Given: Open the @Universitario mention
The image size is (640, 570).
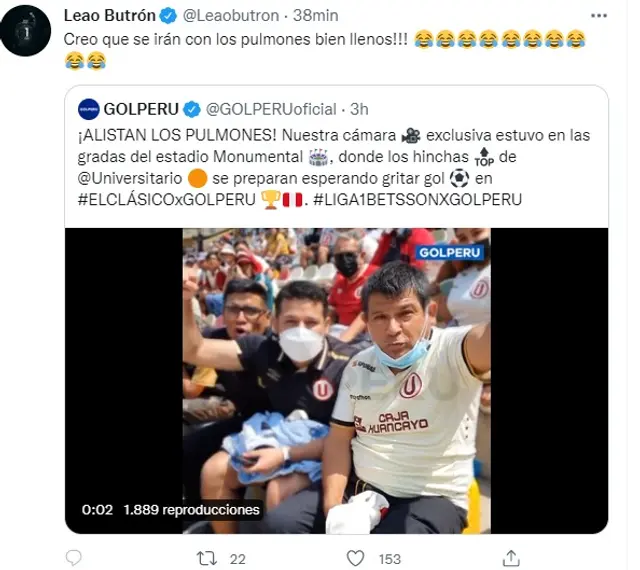Looking at the screenshot, I should (130, 178).
